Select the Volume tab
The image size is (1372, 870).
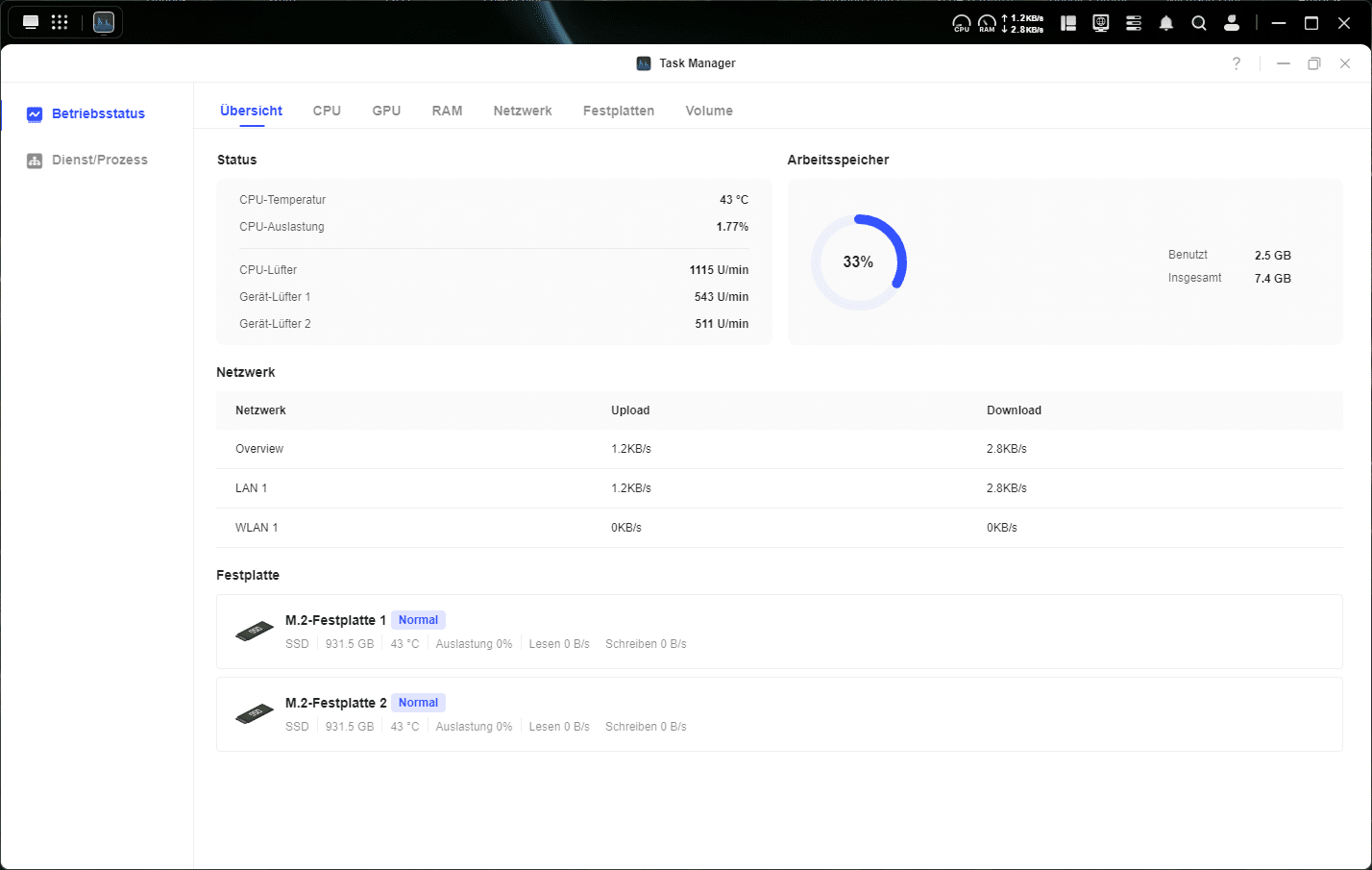tap(709, 111)
